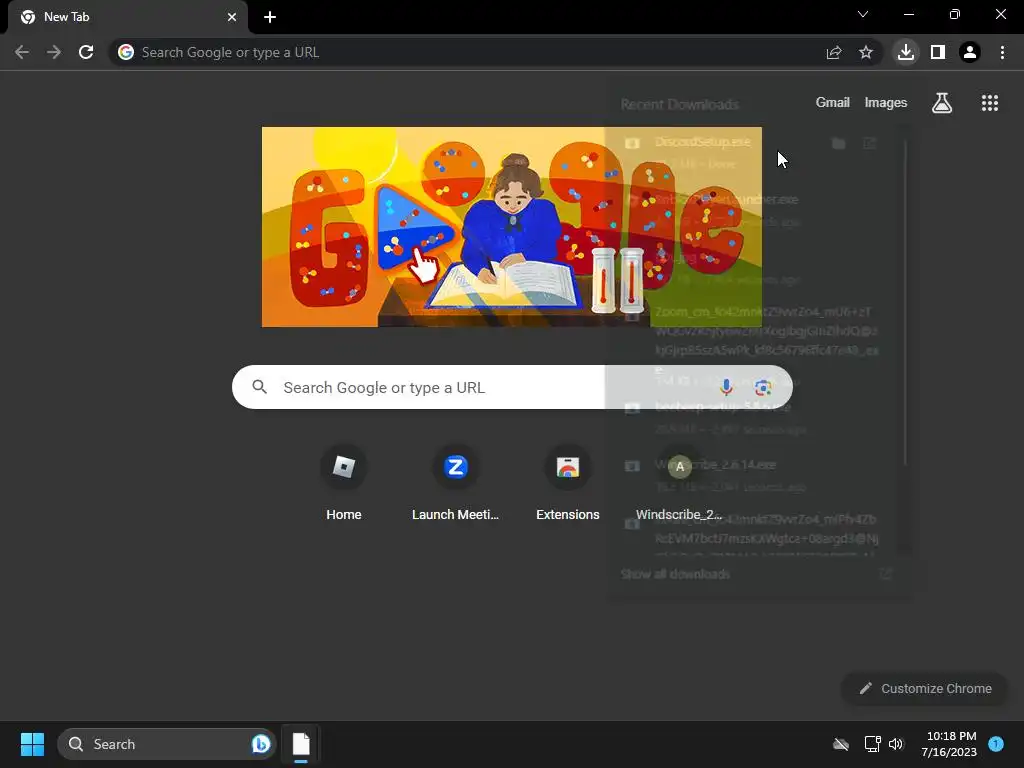Open the Windows Start menu
Viewport: 1024px width, 768px height.
pos(32,744)
